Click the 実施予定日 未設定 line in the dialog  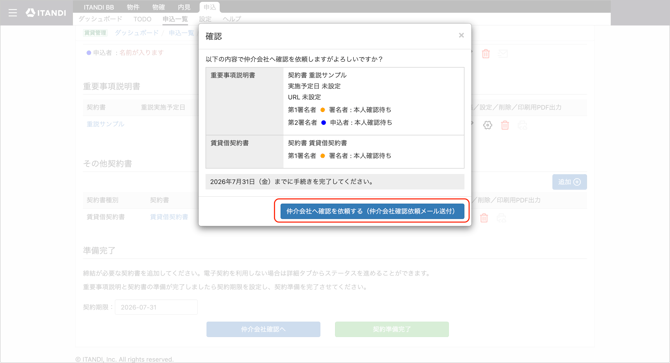pos(314,86)
